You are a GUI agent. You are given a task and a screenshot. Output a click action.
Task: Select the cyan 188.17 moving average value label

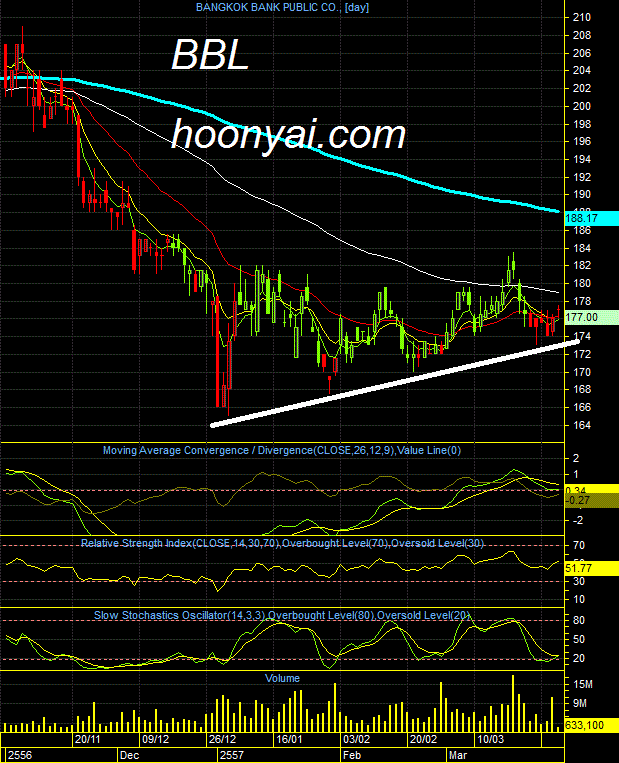click(591, 218)
